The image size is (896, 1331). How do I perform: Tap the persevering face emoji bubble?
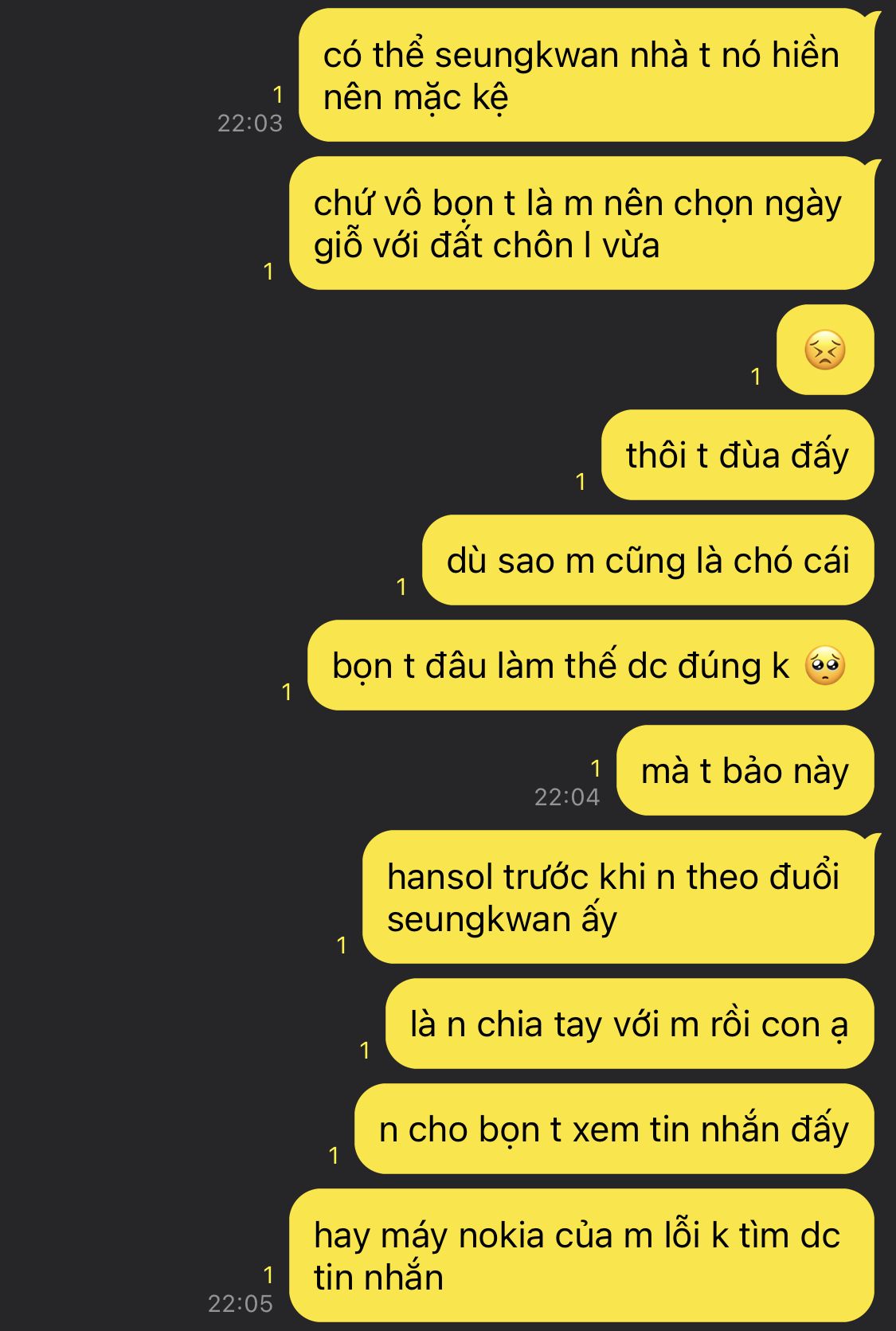click(825, 350)
